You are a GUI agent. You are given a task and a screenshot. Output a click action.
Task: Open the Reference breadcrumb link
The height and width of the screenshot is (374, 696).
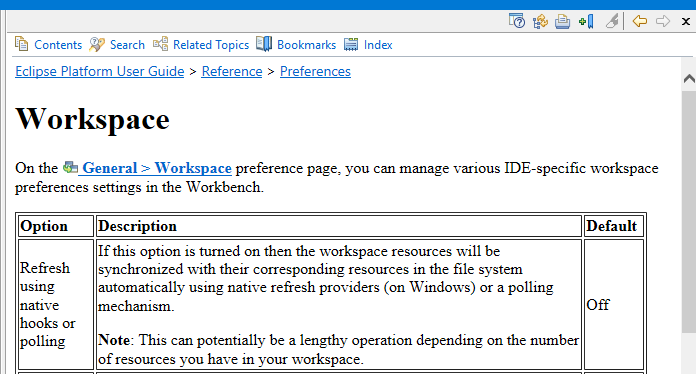(232, 71)
